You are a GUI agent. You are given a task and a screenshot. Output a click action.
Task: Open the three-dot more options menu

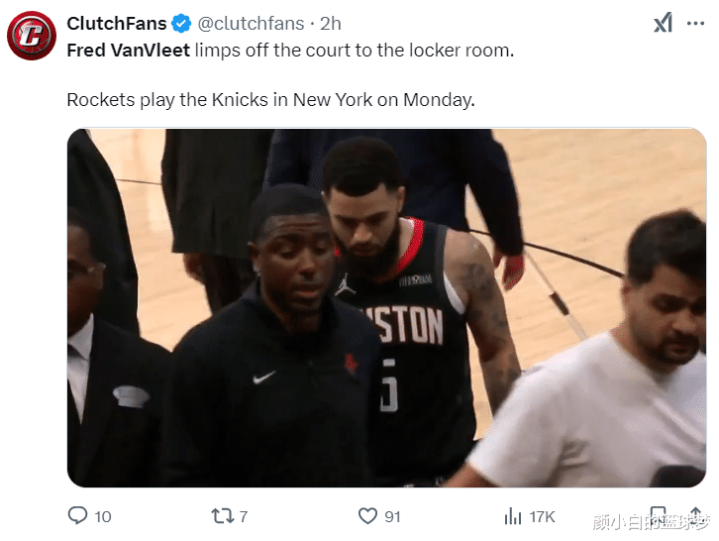[695, 23]
